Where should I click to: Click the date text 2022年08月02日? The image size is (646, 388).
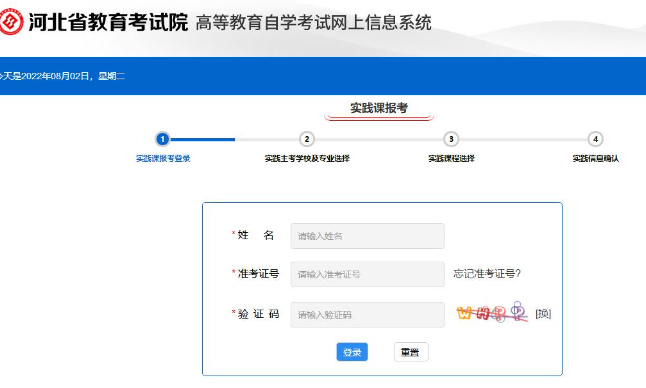[x=55, y=76]
